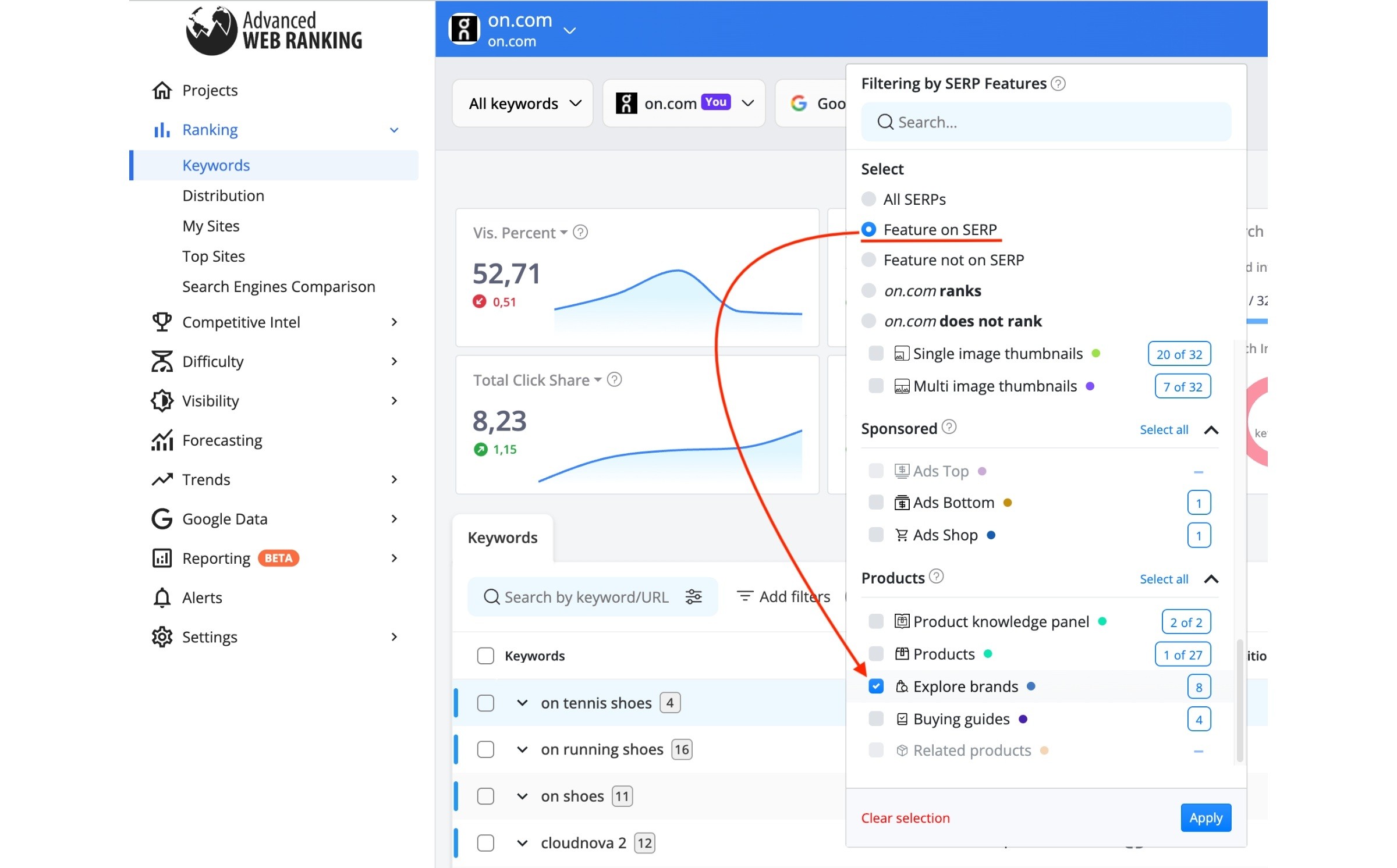Screen dimensions: 1397x868
Task: Click the Trends arrow icon
Action: (162, 479)
